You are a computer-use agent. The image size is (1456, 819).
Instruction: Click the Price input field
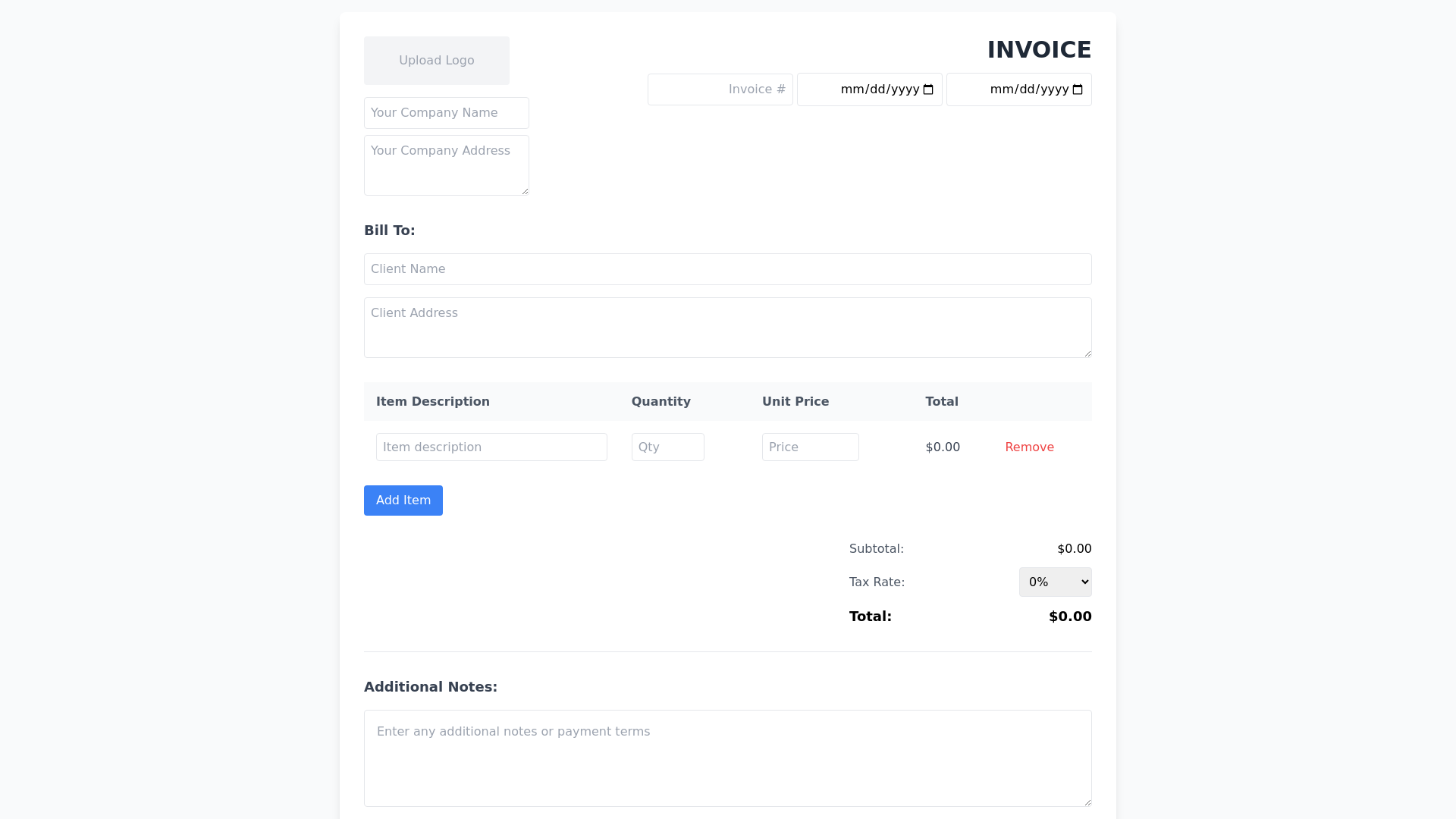pos(811,447)
